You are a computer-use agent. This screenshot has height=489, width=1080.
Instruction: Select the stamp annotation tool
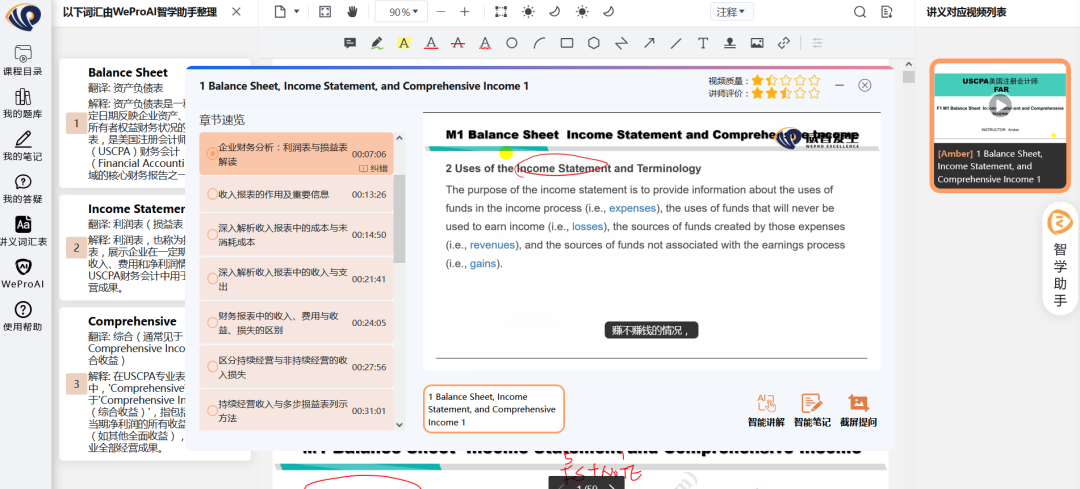click(x=729, y=43)
